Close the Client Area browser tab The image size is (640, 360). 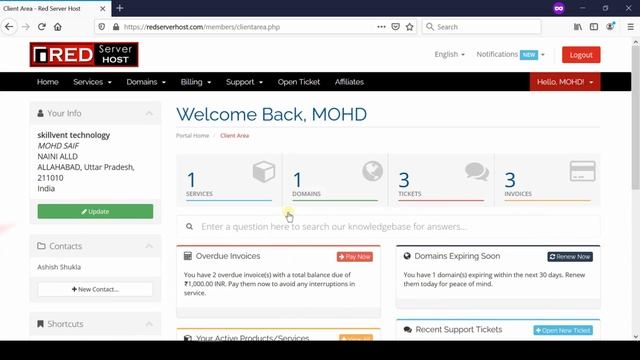tap(102, 9)
